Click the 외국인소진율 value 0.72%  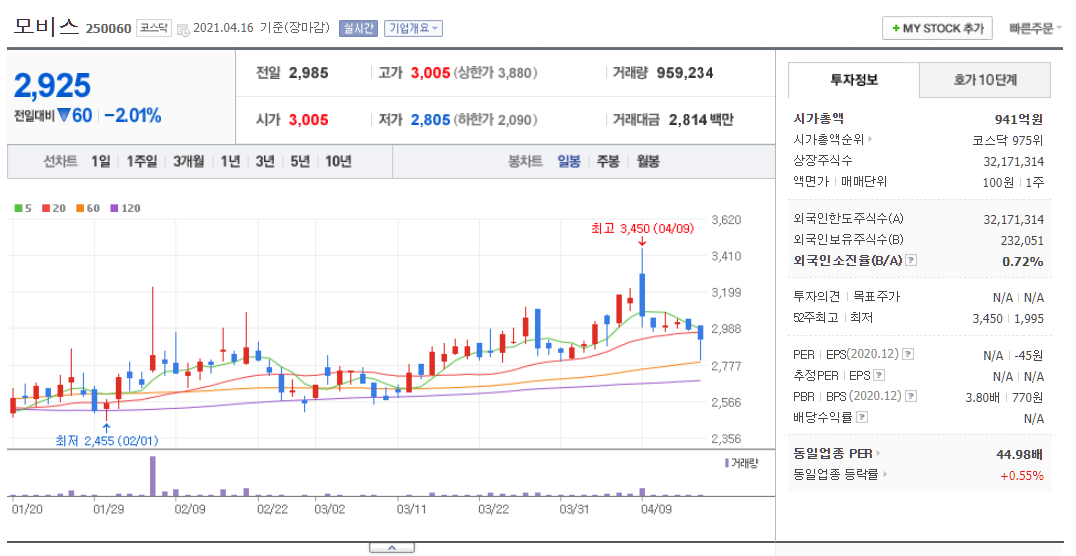tap(1022, 261)
